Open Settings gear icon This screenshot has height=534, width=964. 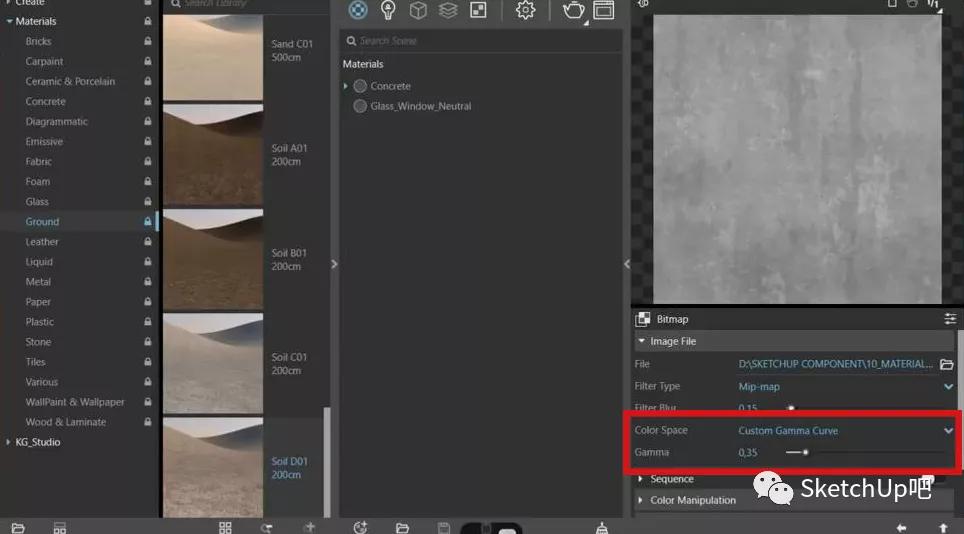[x=525, y=10]
